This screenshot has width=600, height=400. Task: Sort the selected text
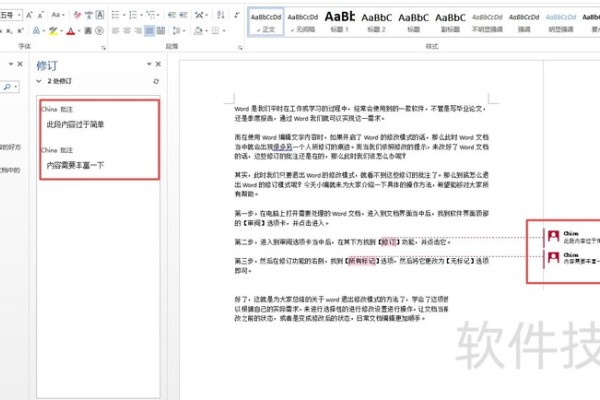point(221,15)
